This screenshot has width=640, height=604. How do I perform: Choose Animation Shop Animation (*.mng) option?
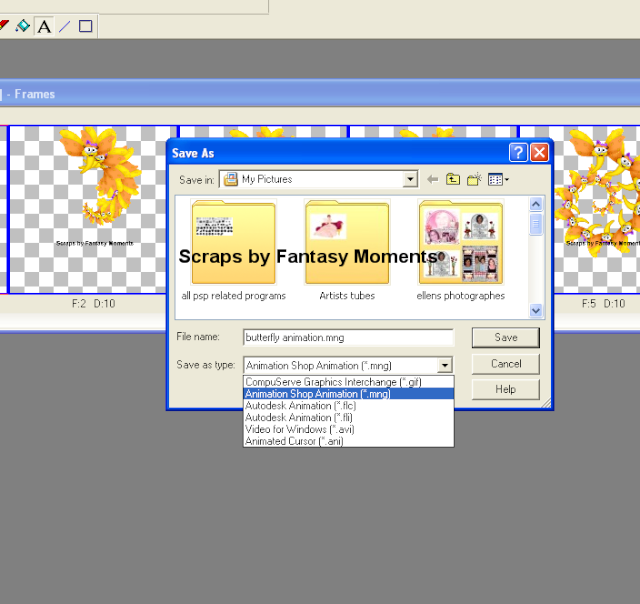(x=348, y=394)
